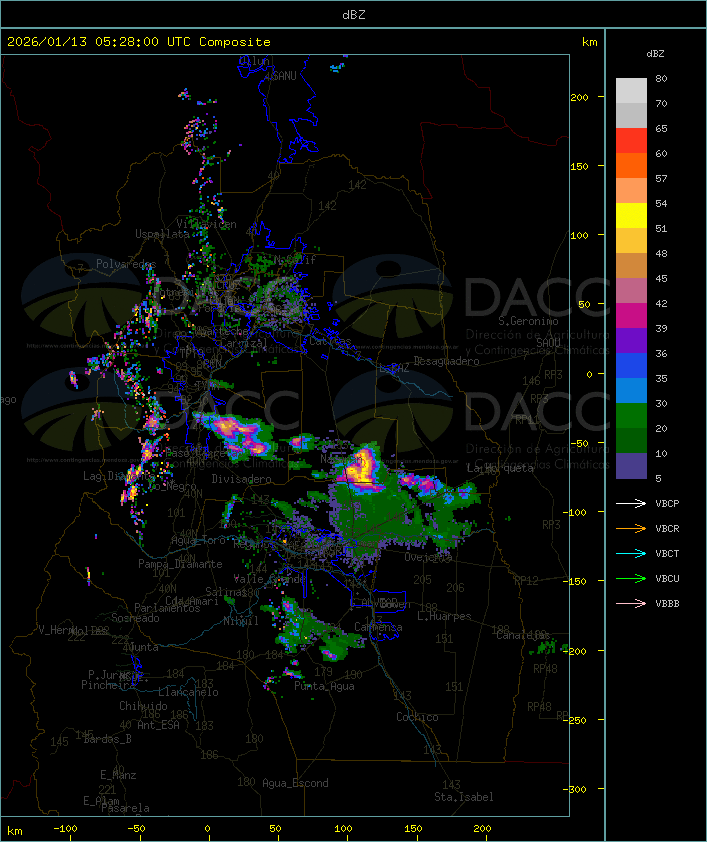Click the green VBCU arrow icon
The height and width of the screenshot is (842, 707).
point(632,578)
